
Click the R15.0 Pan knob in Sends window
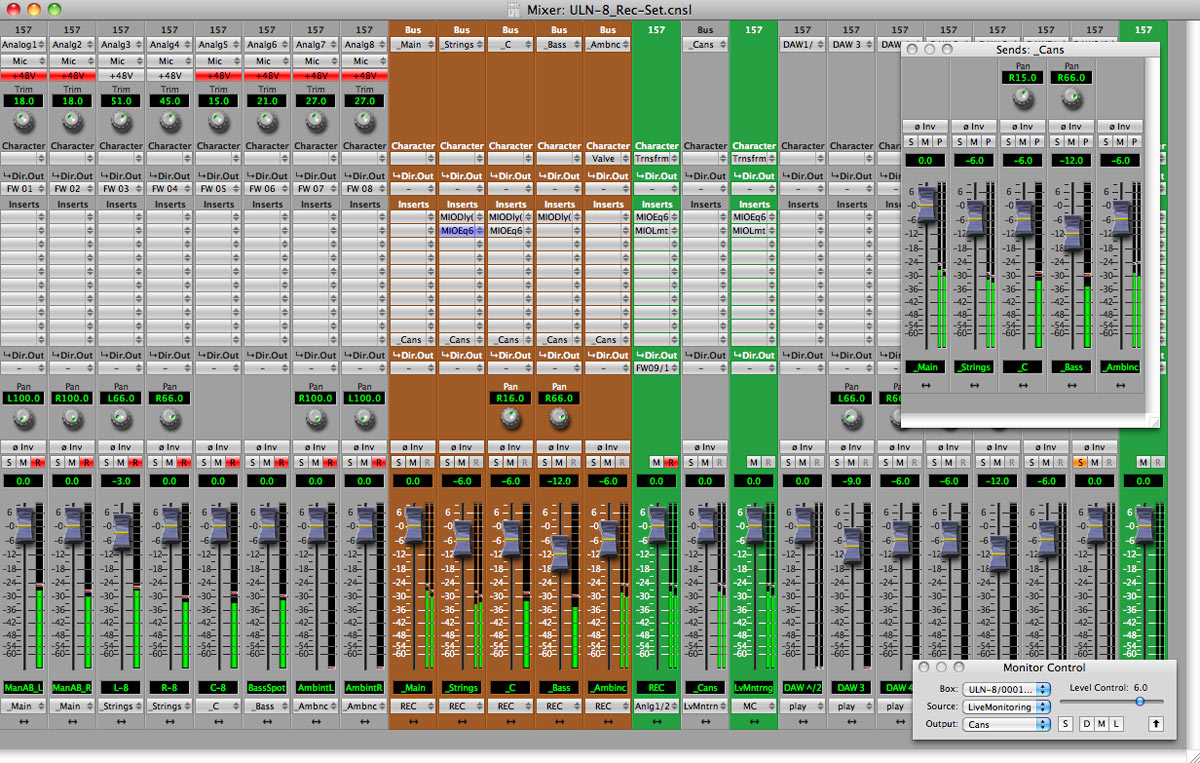tap(1021, 98)
